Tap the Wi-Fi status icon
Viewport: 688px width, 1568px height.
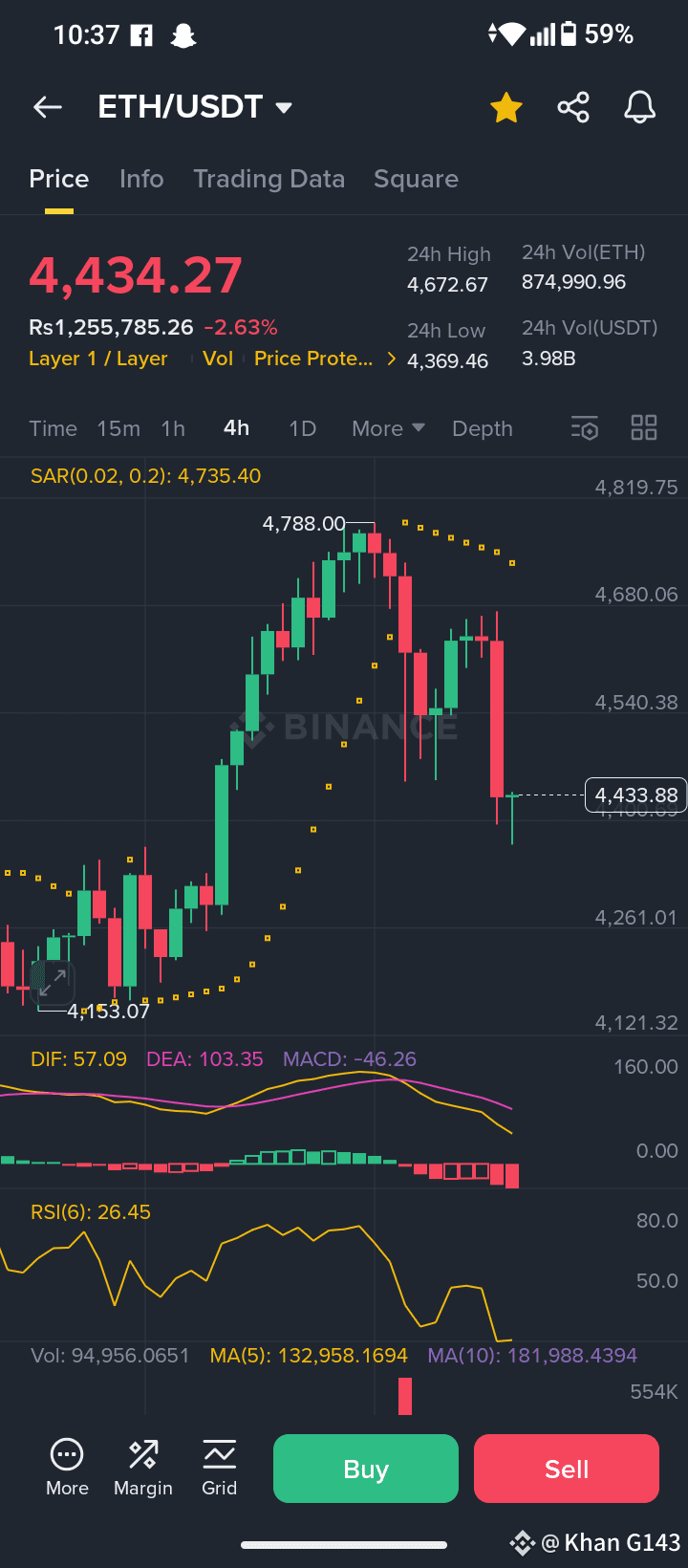(511, 34)
